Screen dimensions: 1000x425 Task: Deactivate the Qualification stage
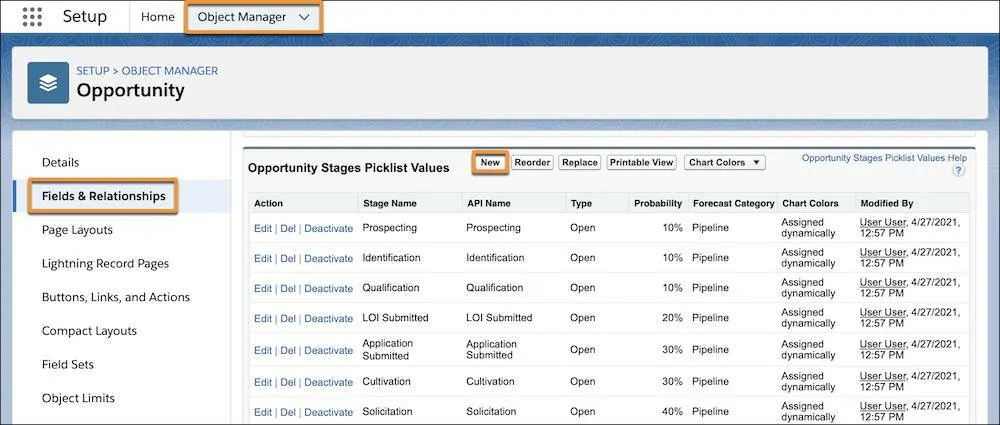tap(328, 288)
